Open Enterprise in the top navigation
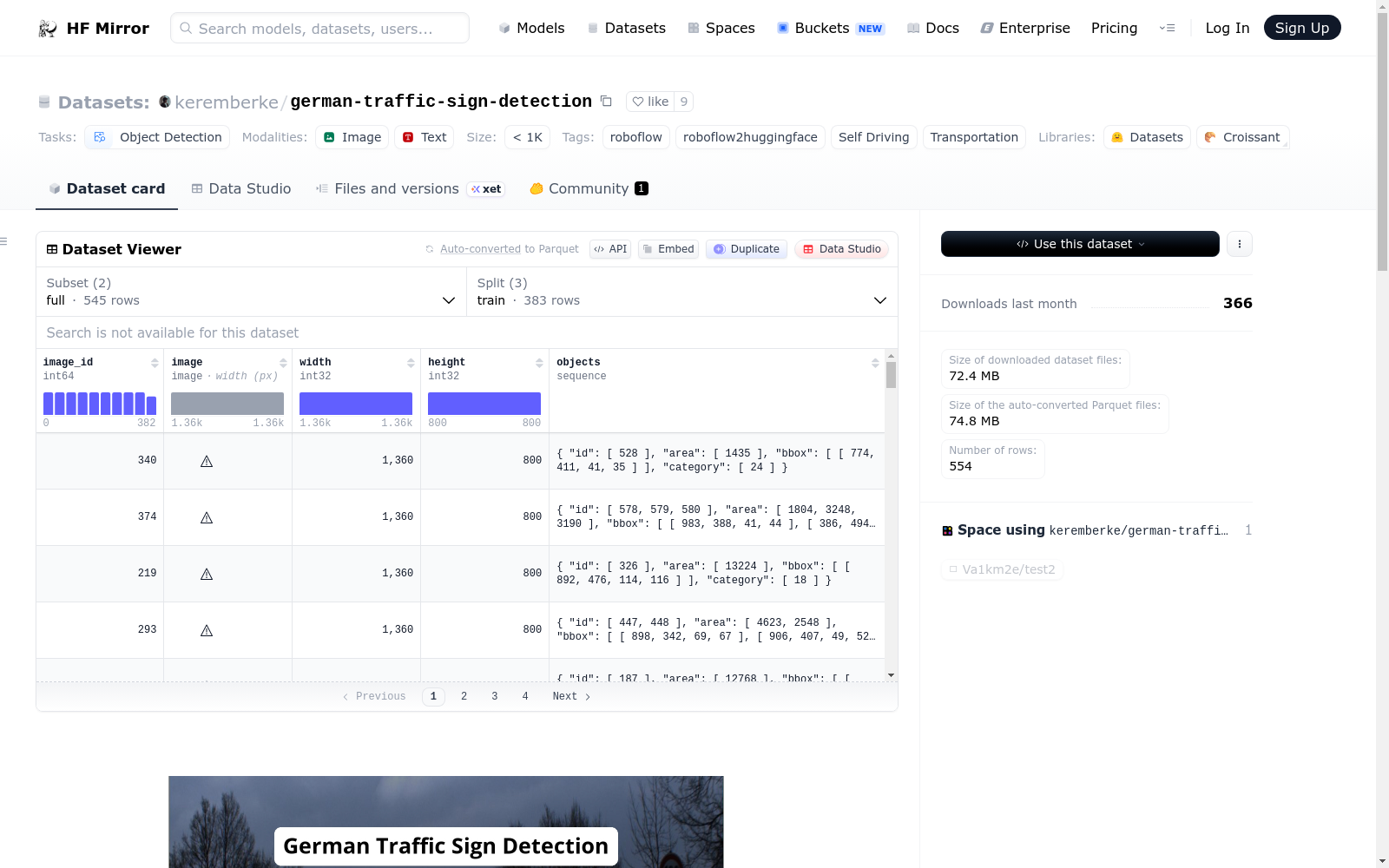This screenshot has height=868, width=1389. 1025,28
